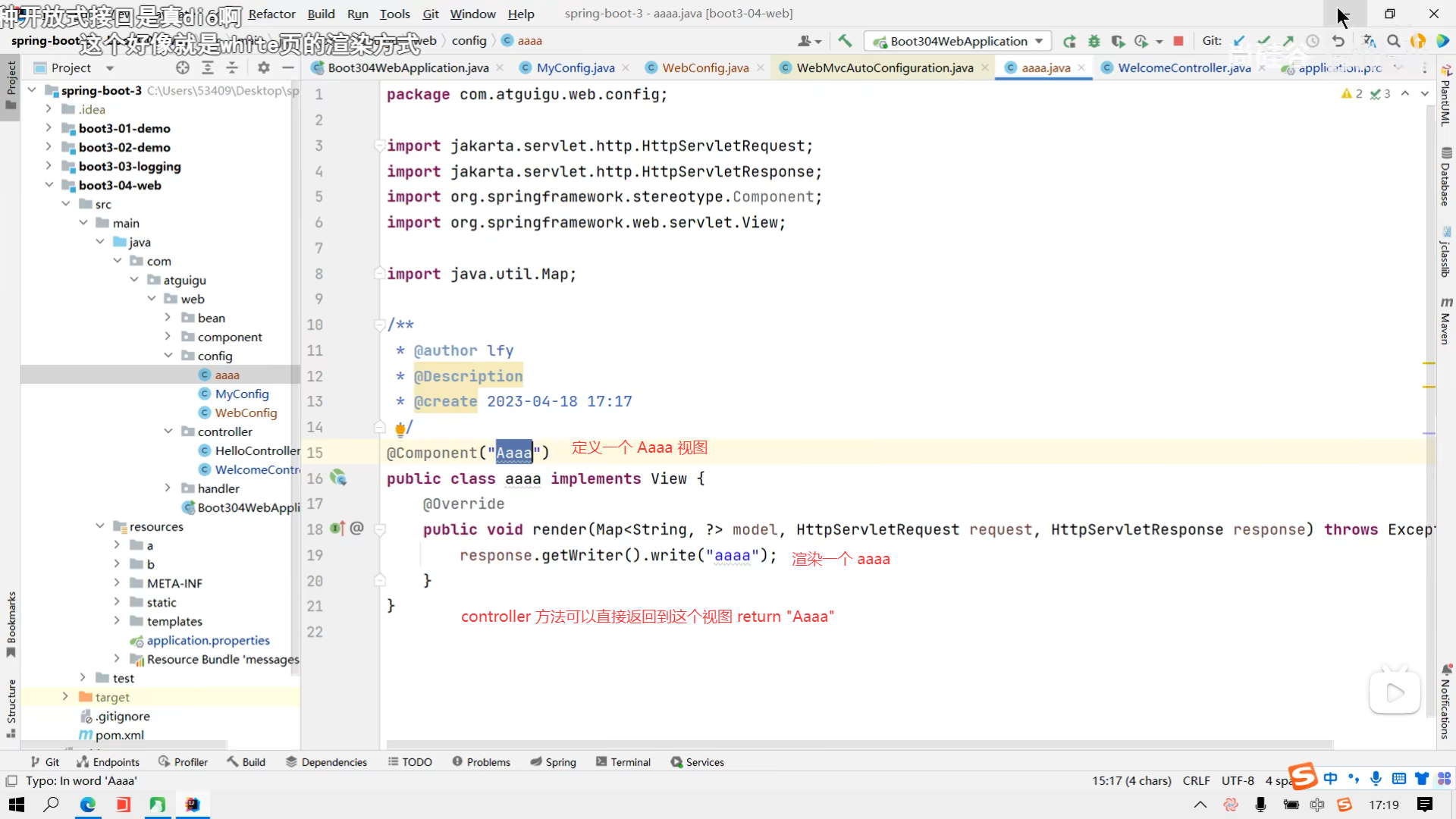This screenshot has width=1456, height=819.
Task: Open the Refactor menu
Action: (x=271, y=14)
